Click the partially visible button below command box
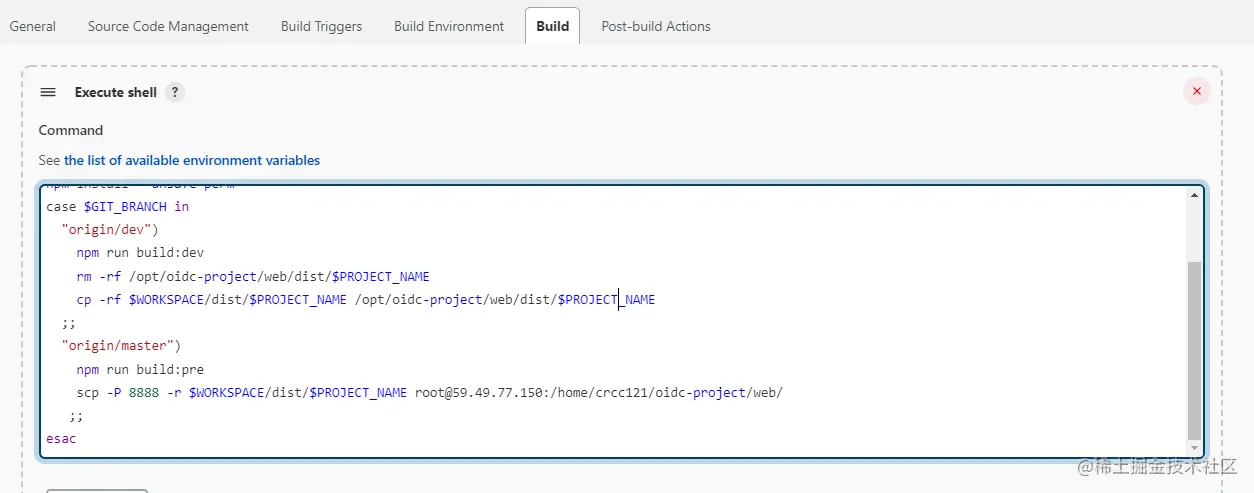1254x493 pixels. 97,490
